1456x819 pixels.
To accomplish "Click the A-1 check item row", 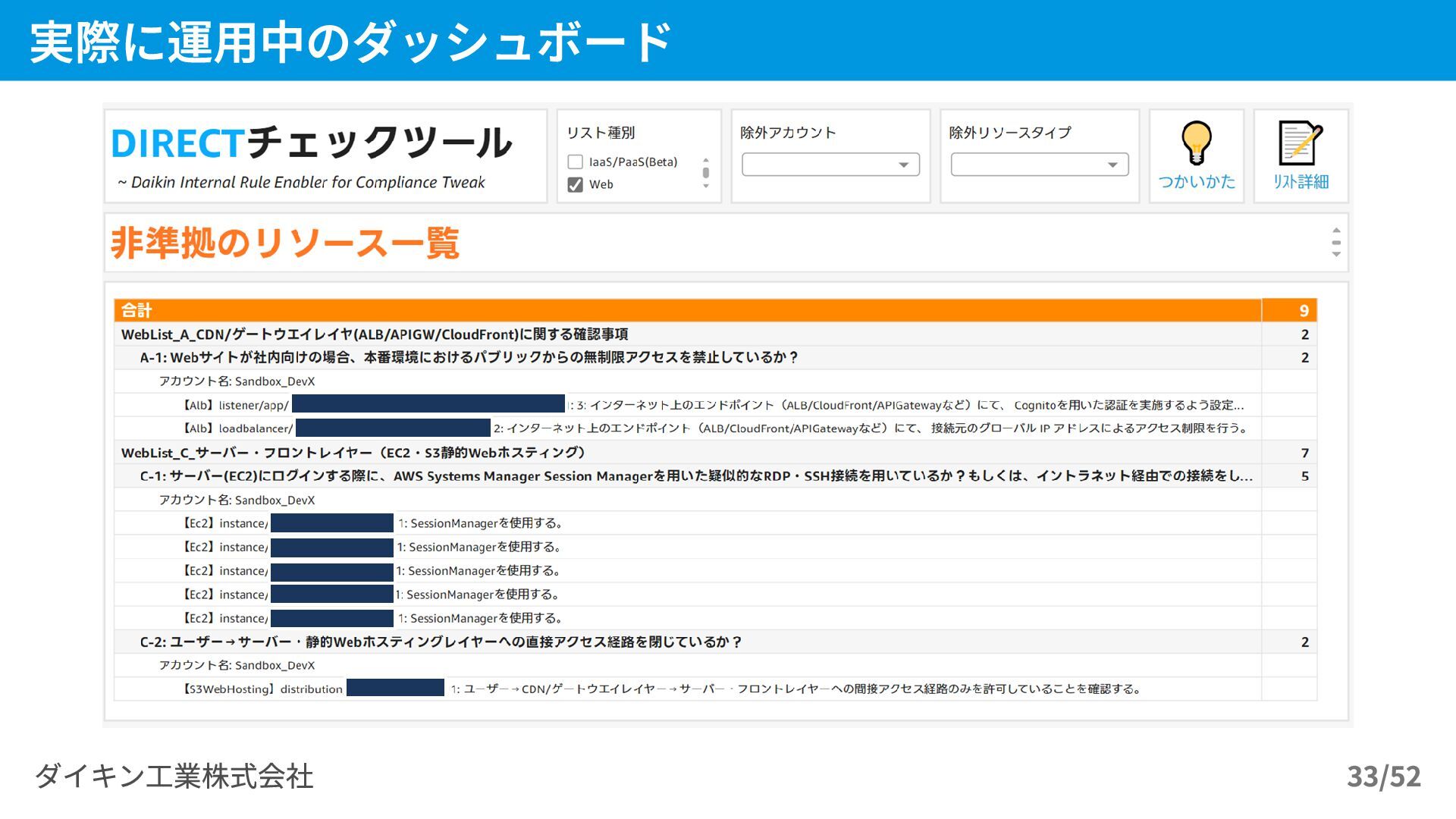I will click(x=469, y=357).
